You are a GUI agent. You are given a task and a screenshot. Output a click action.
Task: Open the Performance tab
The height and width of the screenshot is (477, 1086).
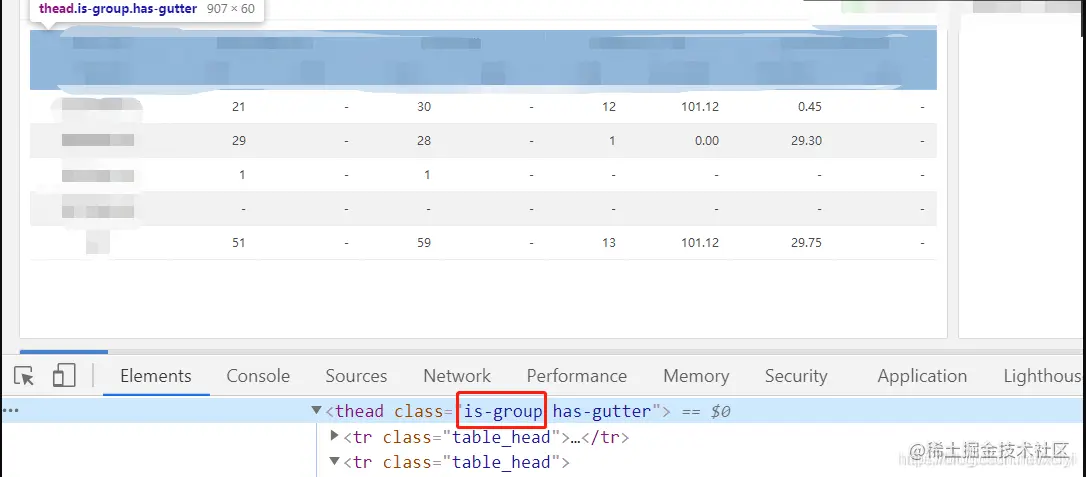[576, 376]
